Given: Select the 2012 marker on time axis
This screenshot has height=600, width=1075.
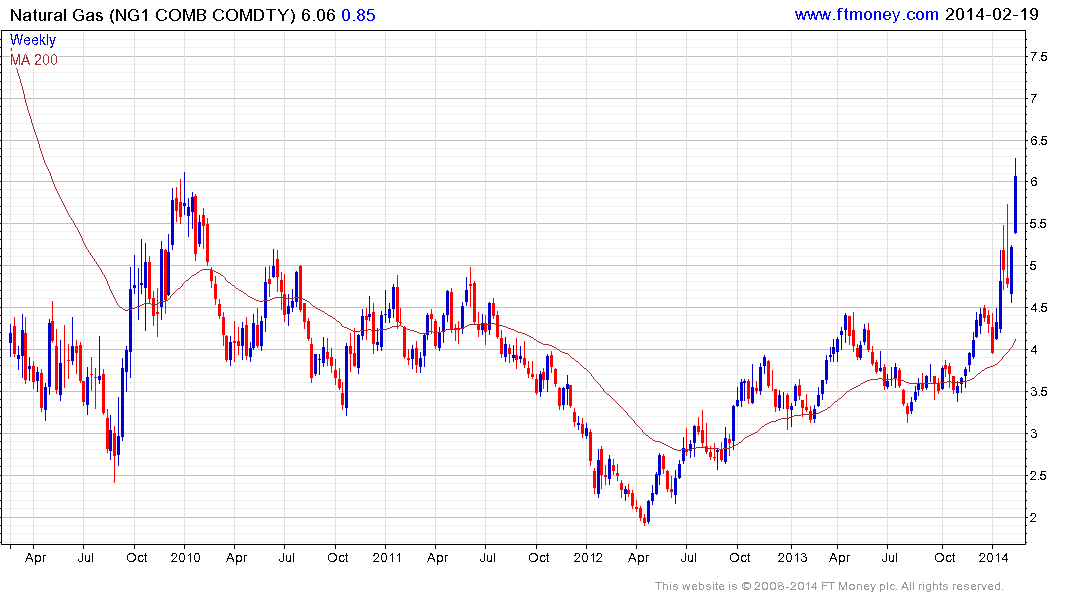Looking at the screenshot, I should tap(588, 556).
